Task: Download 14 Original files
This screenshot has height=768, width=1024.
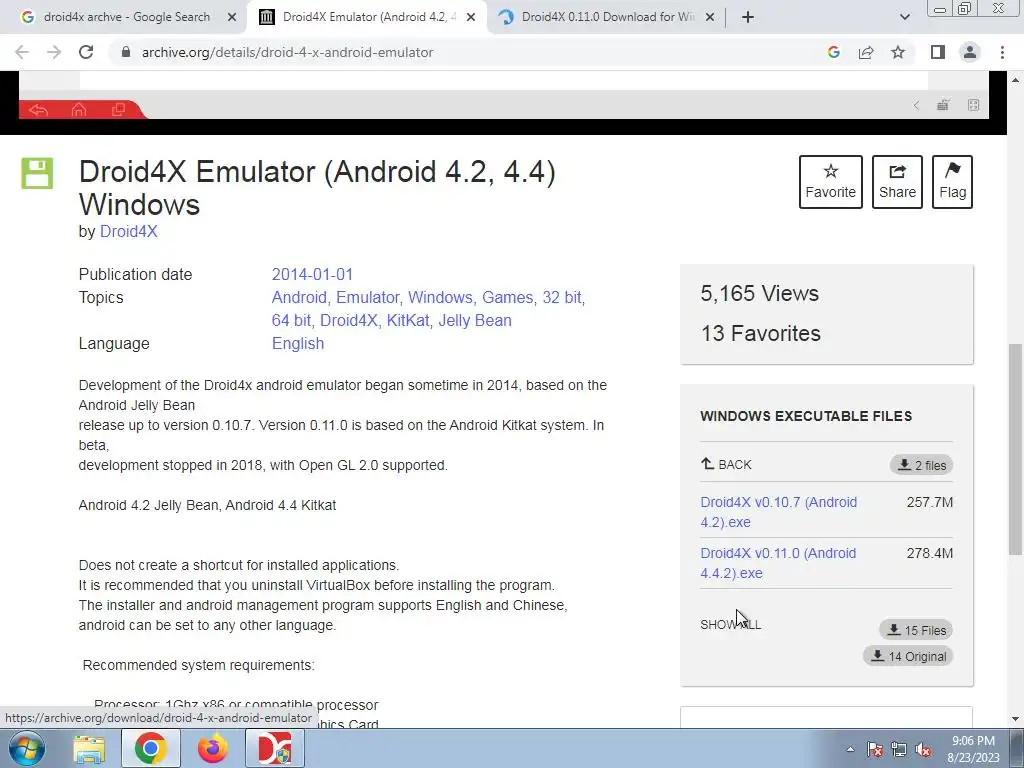Action: (908, 656)
